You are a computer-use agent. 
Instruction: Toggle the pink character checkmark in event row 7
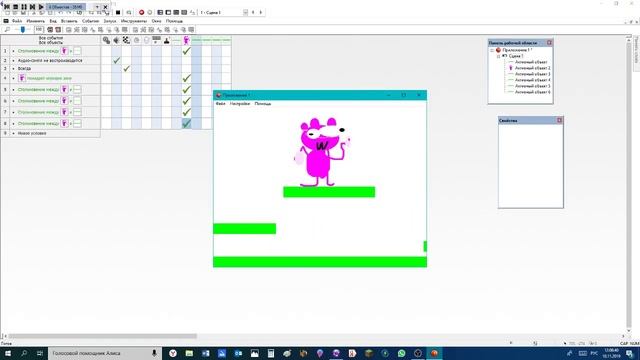point(187,112)
